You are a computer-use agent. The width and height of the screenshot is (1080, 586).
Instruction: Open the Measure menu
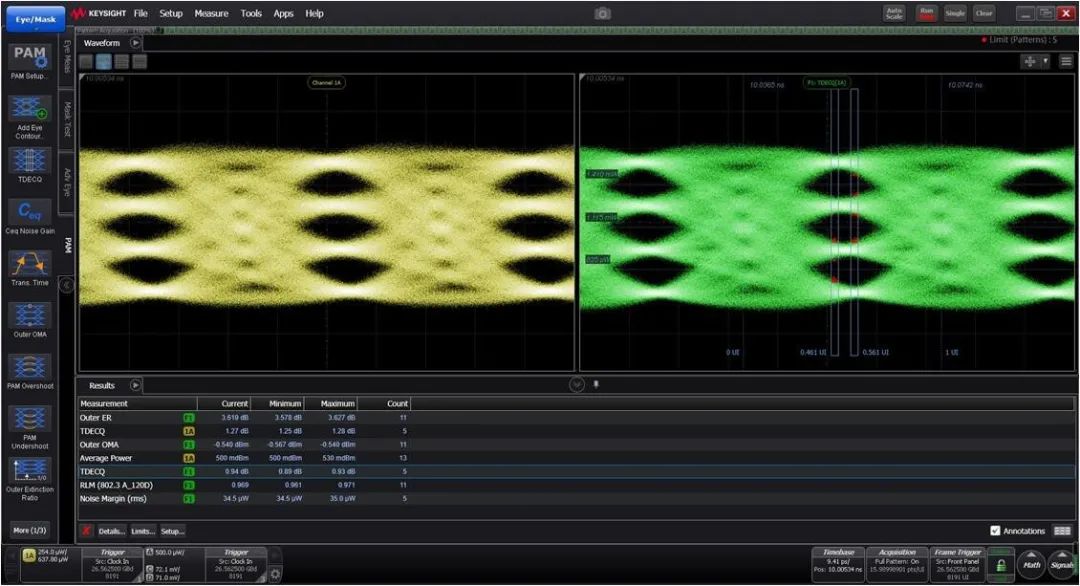[211, 14]
